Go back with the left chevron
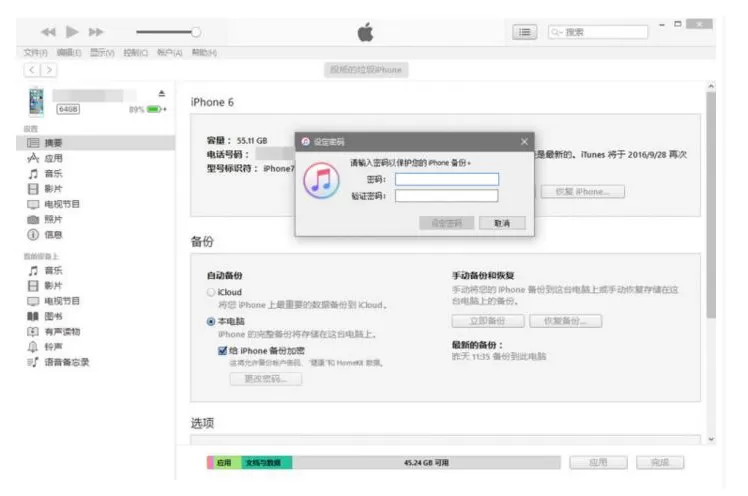This screenshot has width=748, height=496. pyautogui.click(x=31, y=70)
